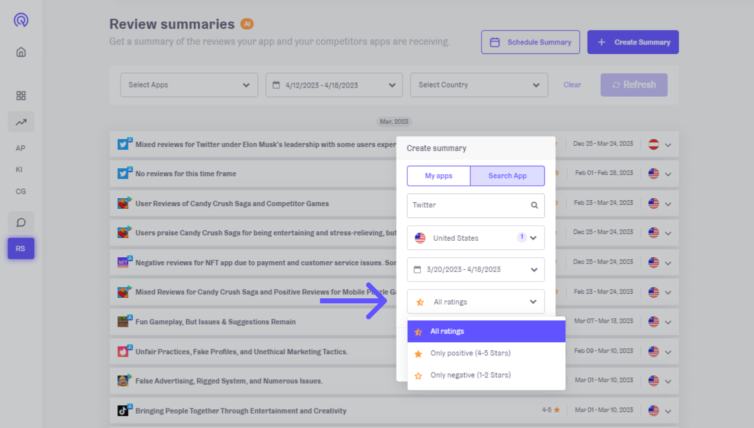Click the app logo at top of sidebar
This screenshot has height=428, width=754.
(21, 20)
